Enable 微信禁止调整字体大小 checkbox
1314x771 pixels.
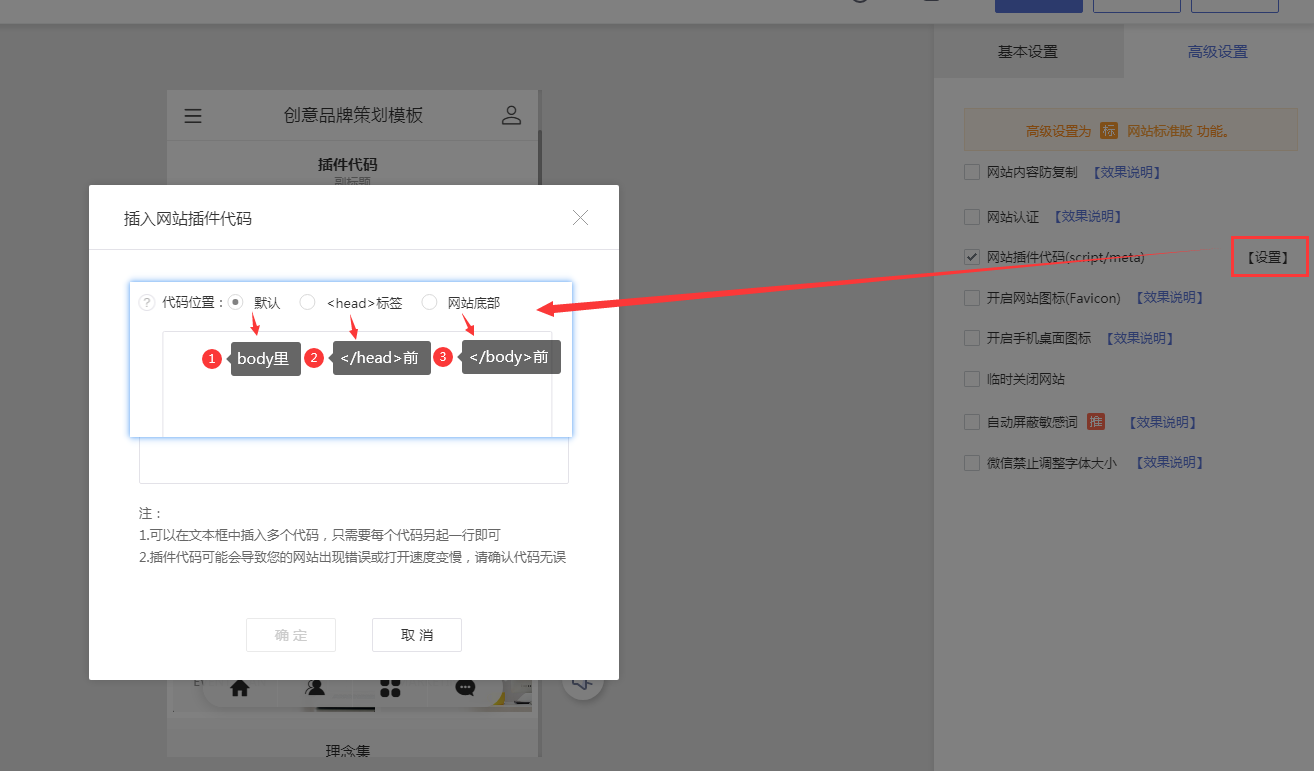[x=972, y=462]
